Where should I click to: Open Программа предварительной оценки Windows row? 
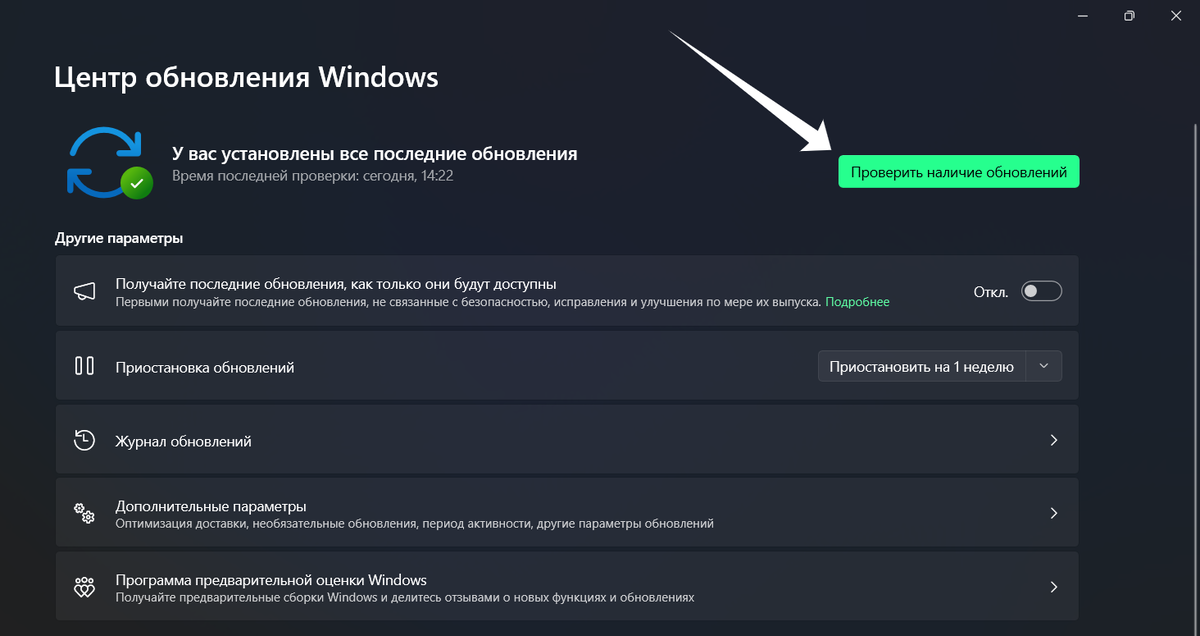coord(567,587)
